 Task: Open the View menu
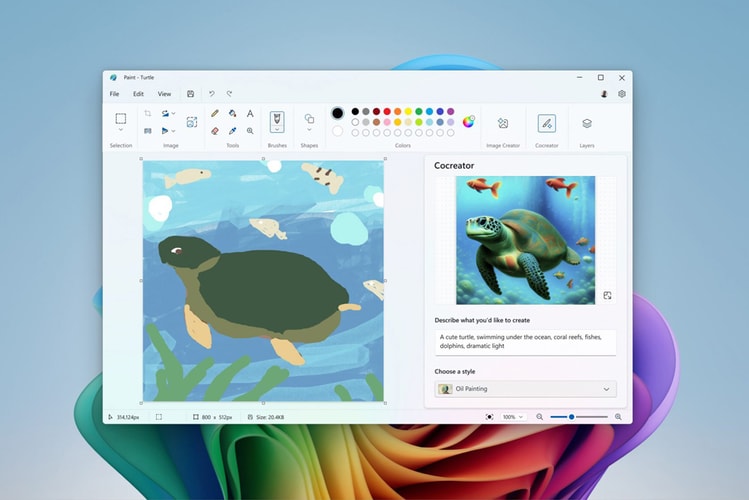point(164,94)
